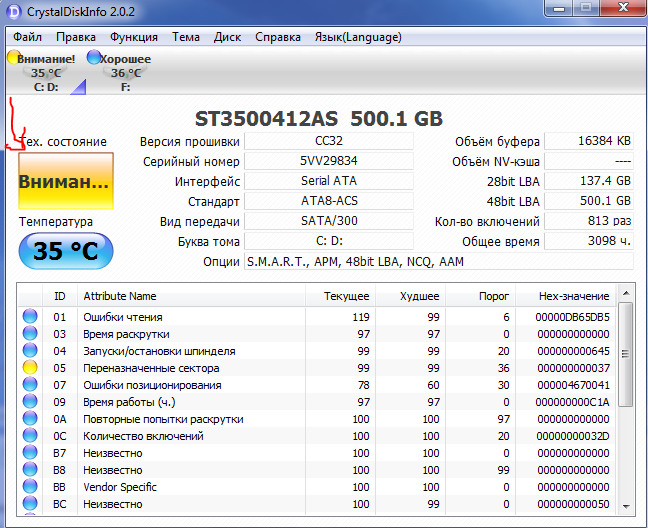
Task: Click the empty Объём NV-кэша field
Action: pos(589,161)
